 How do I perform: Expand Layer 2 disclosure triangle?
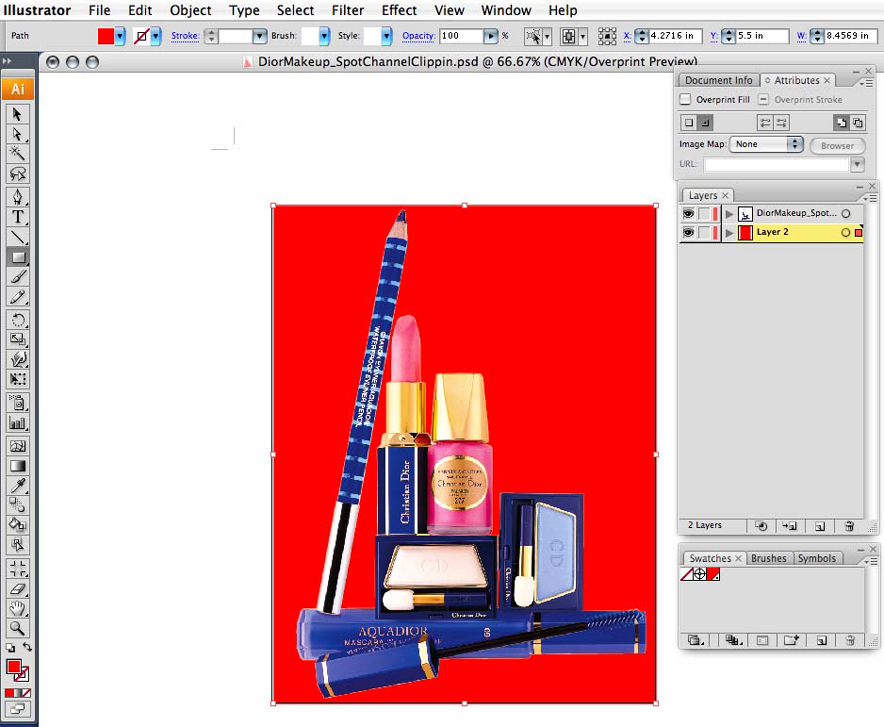click(730, 233)
